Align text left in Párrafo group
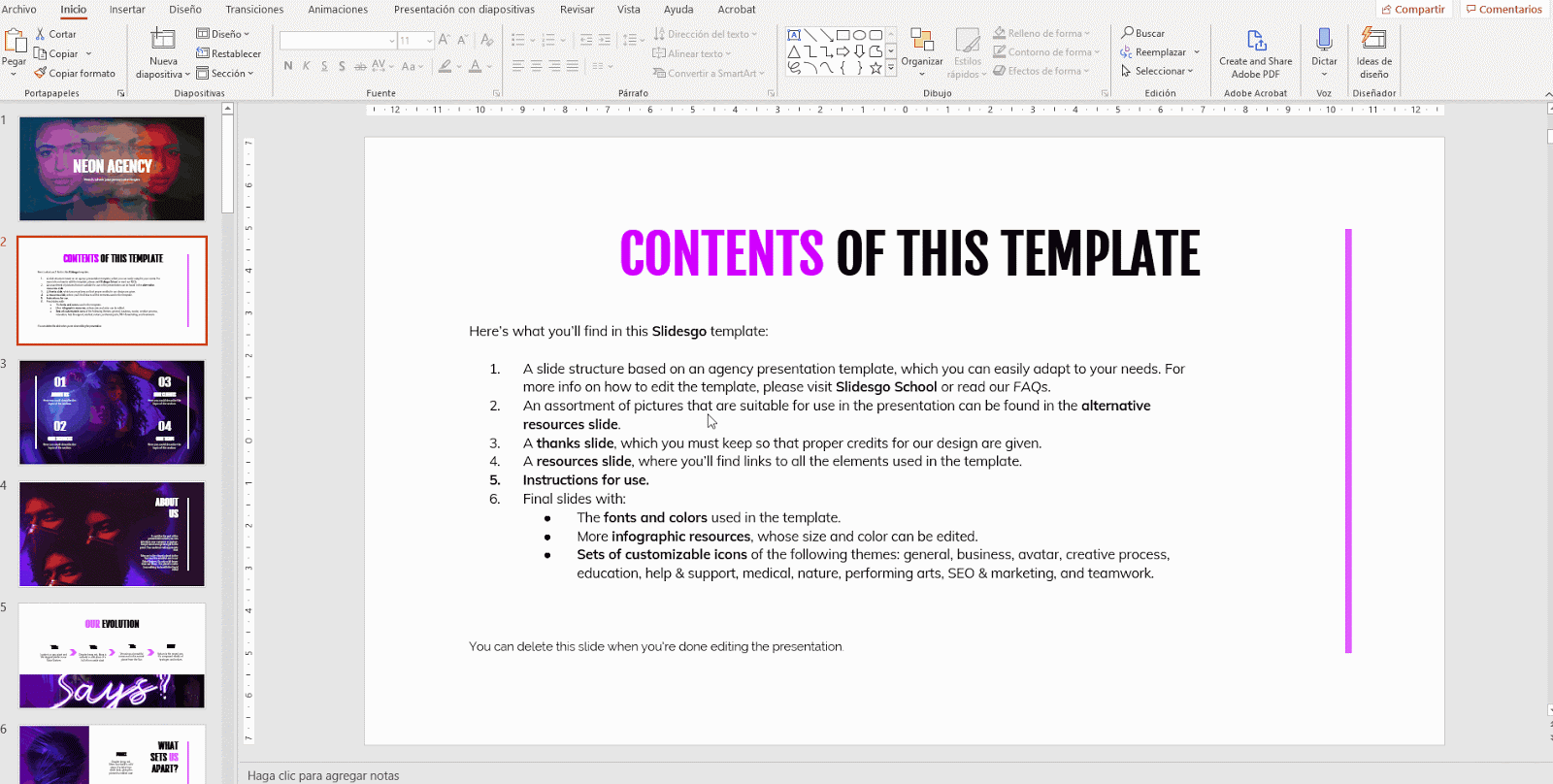 pyautogui.click(x=517, y=66)
